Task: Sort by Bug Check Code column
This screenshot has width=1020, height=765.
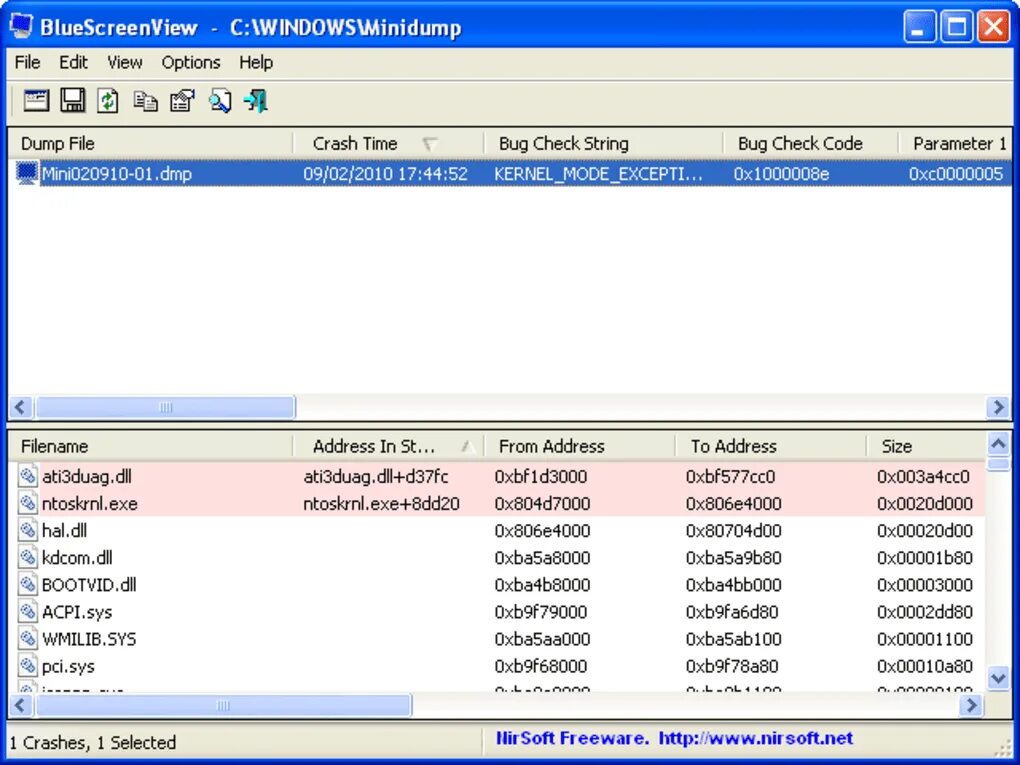Action: (x=810, y=143)
